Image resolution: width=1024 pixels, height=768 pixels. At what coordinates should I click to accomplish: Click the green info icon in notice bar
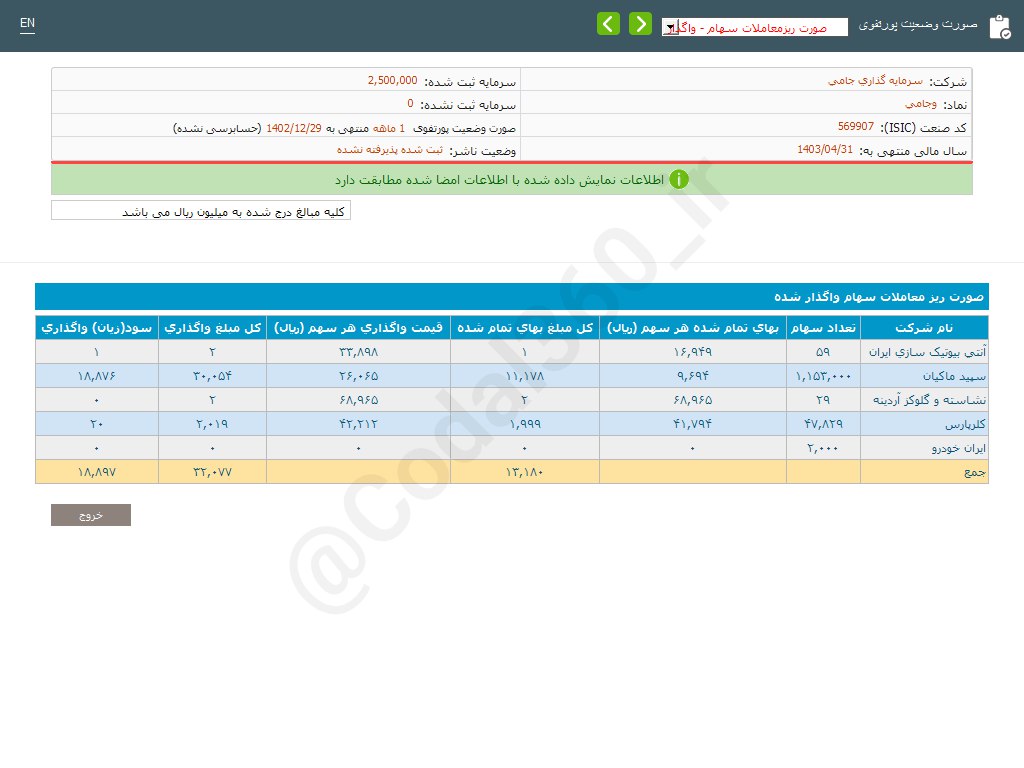click(x=679, y=180)
